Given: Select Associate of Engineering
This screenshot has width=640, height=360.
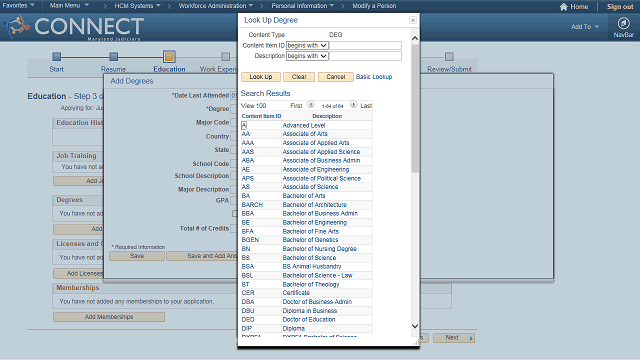Looking at the screenshot, I should (x=316, y=169).
